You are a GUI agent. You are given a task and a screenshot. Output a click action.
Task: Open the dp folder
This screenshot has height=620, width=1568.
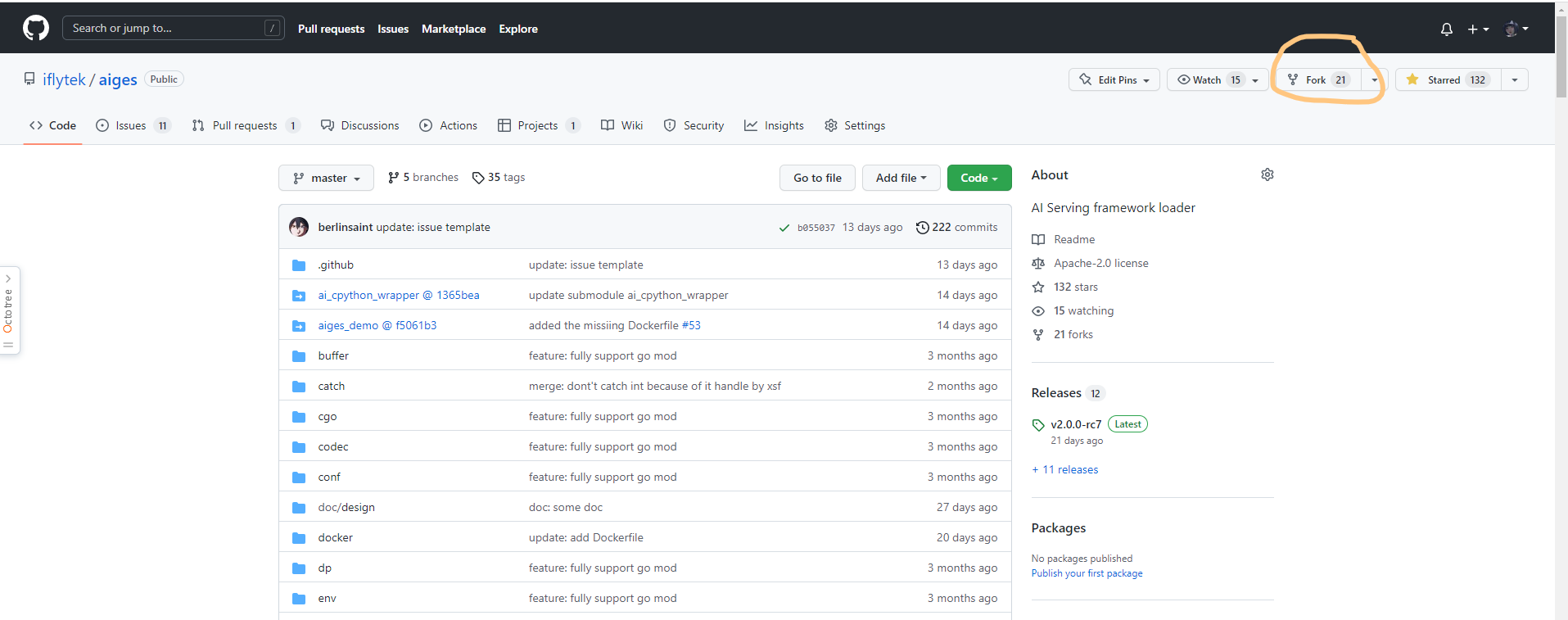[x=325, y=568]
